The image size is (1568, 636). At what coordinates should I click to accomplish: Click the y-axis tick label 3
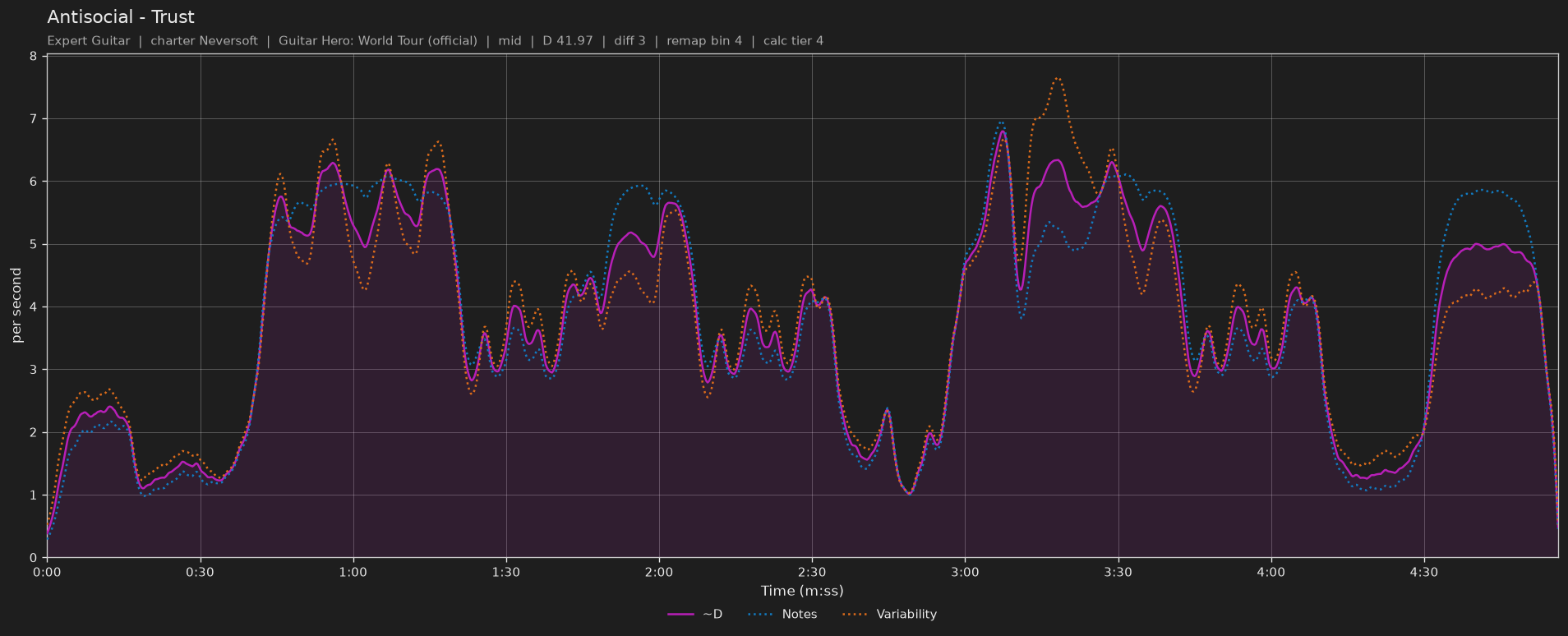34,370
